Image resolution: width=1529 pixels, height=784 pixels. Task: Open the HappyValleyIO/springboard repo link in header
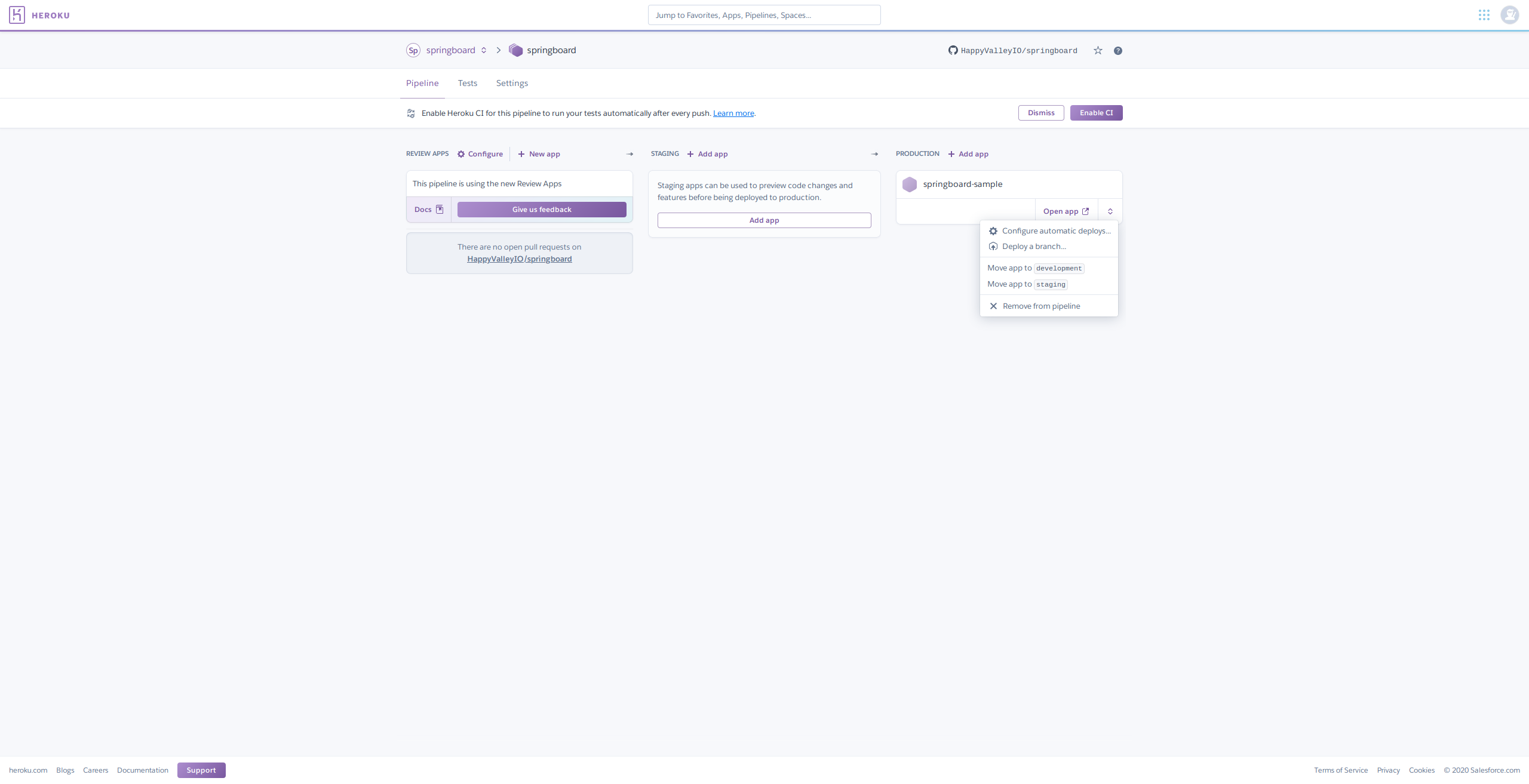(1019, 51)
